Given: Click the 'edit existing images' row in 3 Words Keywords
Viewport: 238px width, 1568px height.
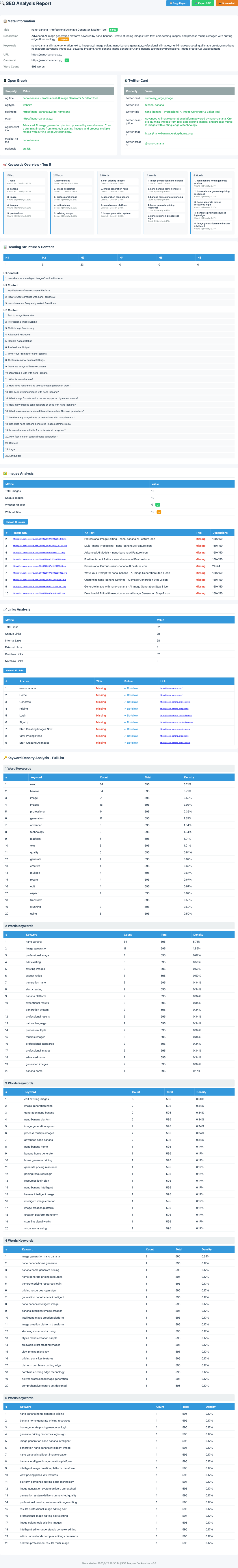Looking at the screenshot, I should [119, 1099].
